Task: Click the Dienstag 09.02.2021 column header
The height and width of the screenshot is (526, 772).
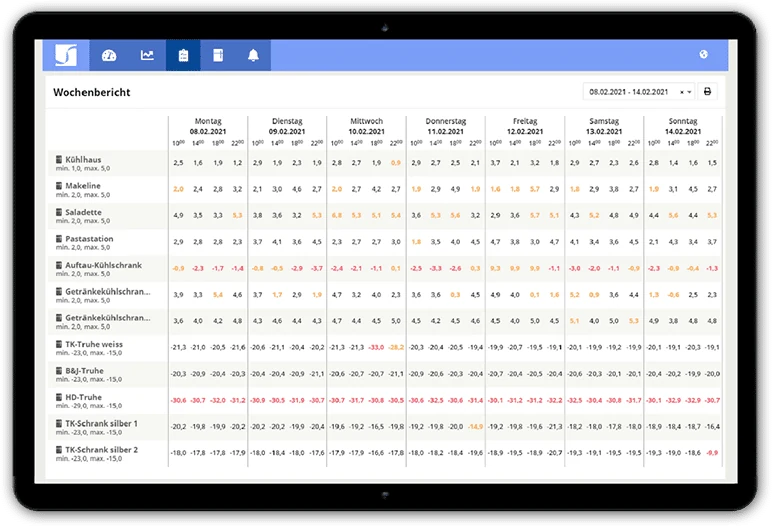Action: (x=287, y=126)
